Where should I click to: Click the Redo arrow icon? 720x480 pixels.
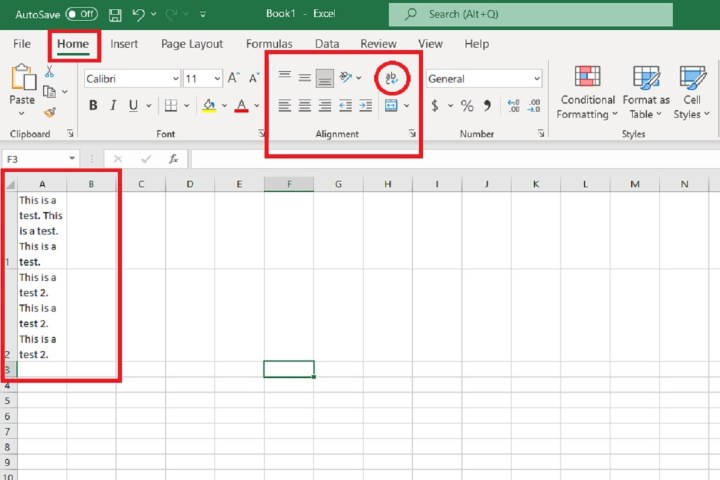pos(171,14)
